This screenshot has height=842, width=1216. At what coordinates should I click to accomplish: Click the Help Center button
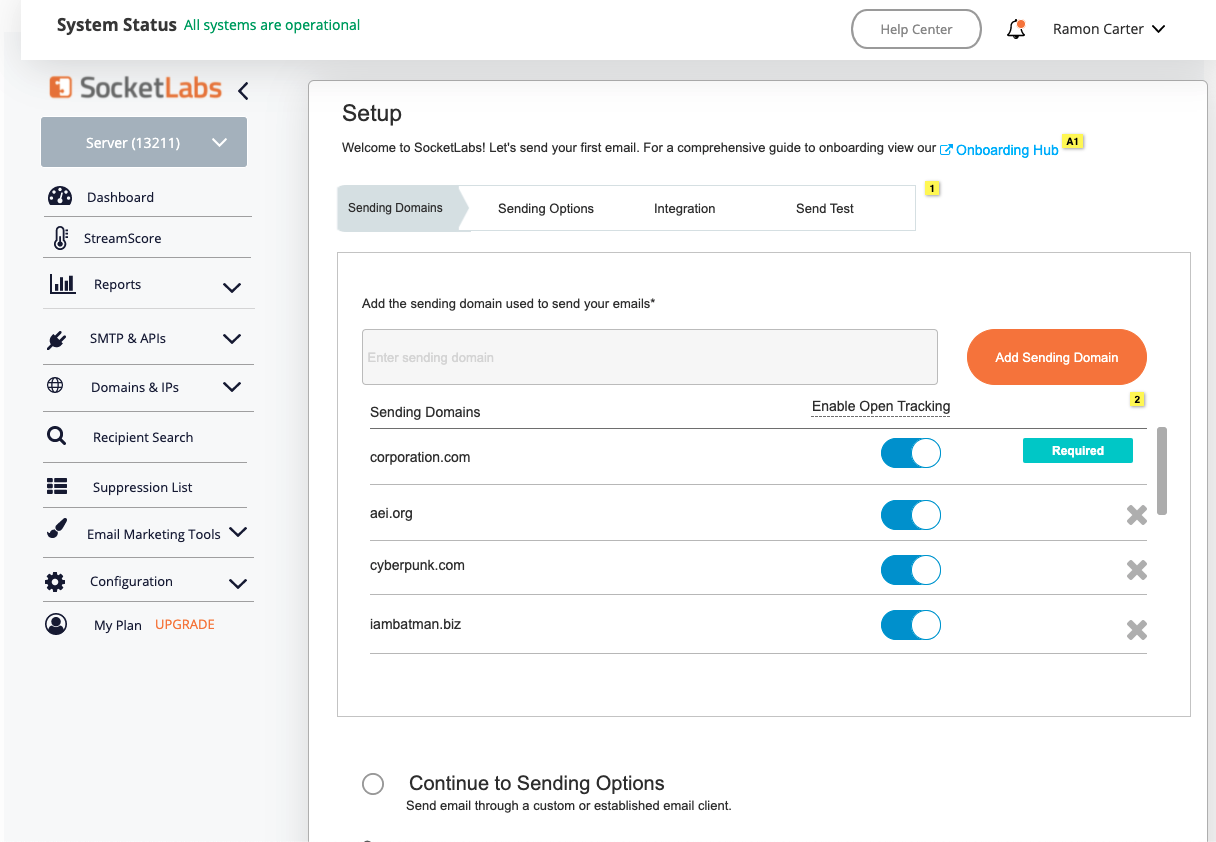click(916, 29)
